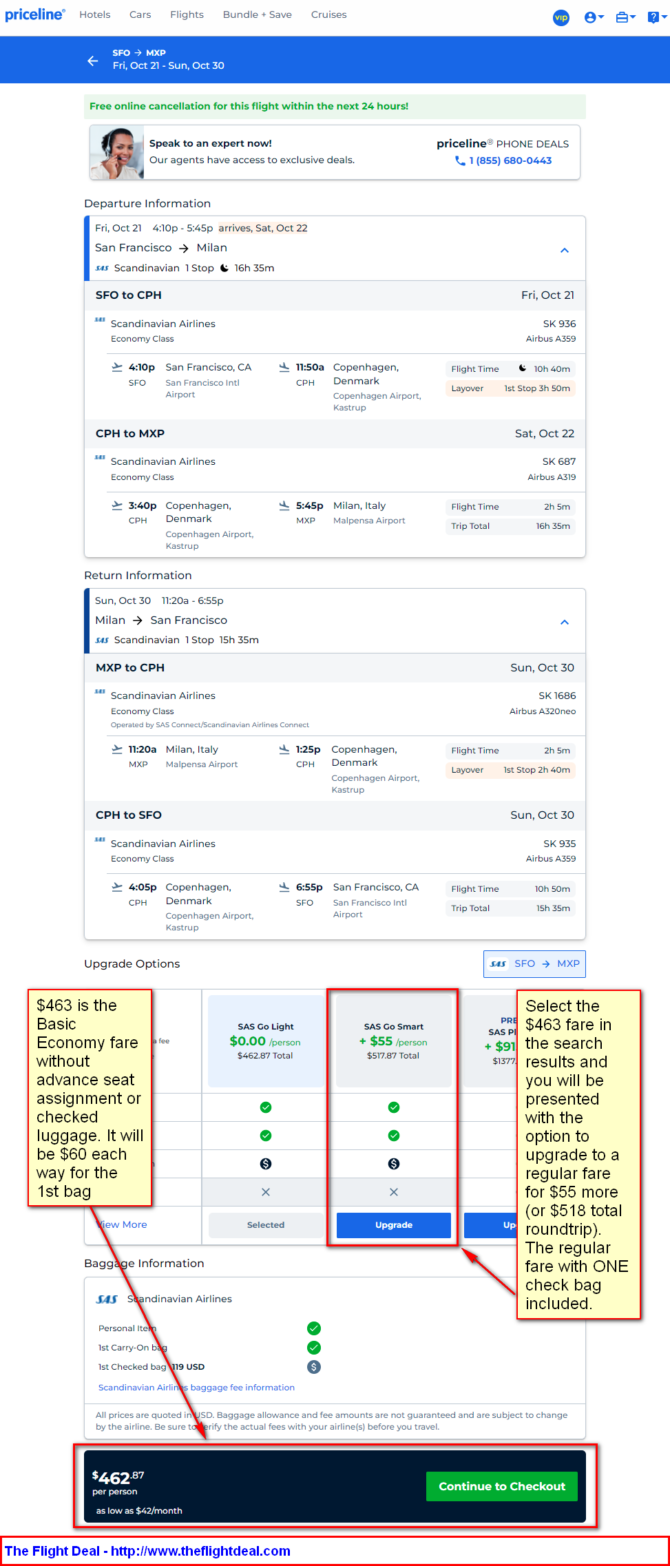The image size is (670, 1566).
Task: Click the 'Layover 1st Stop 2h 40m' text
Action: pos(511,770)
